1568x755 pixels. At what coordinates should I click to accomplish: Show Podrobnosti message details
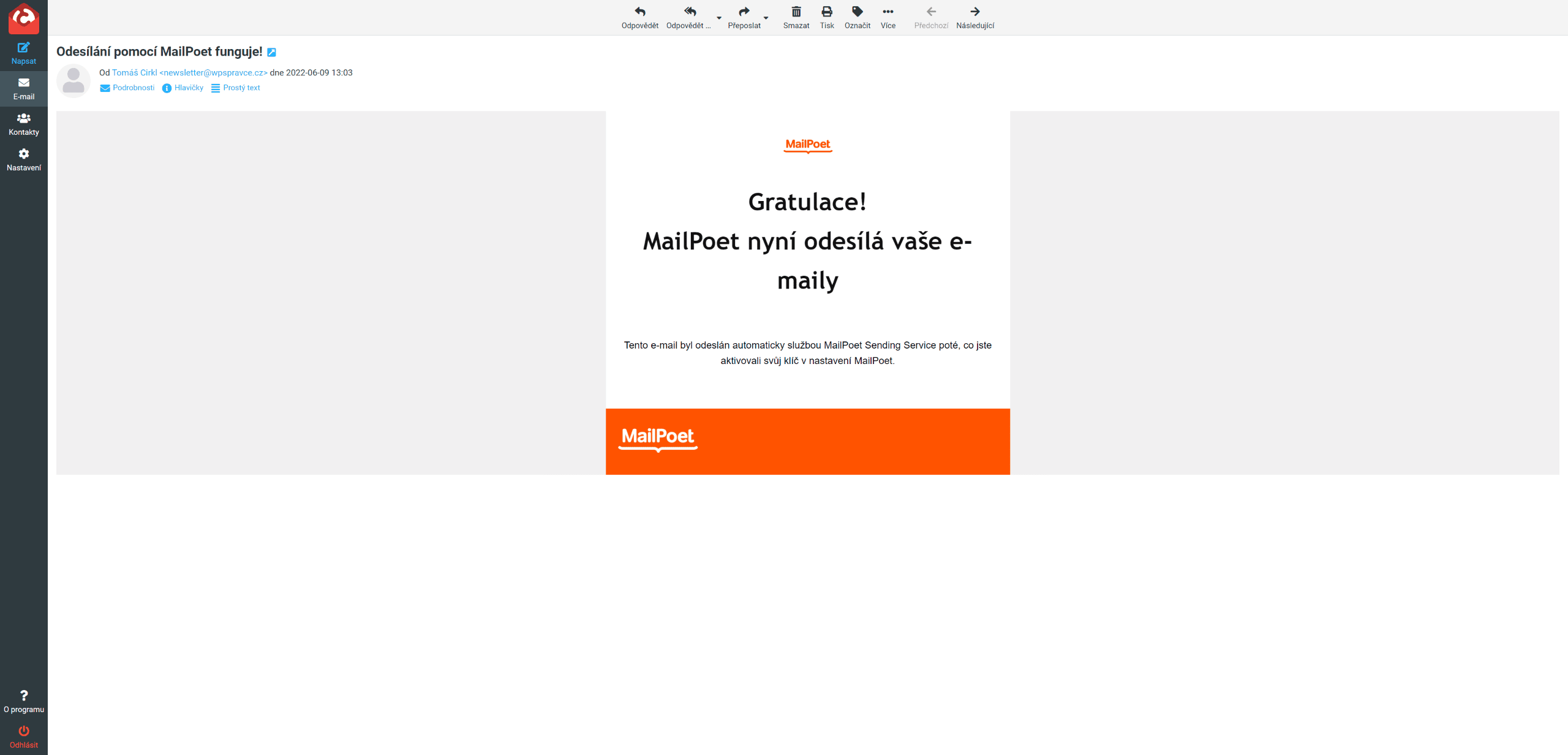click(x=127, y=88)
